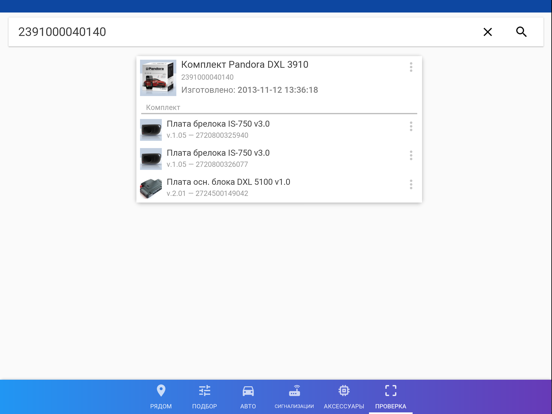Click the magnifier search icon

521,32
